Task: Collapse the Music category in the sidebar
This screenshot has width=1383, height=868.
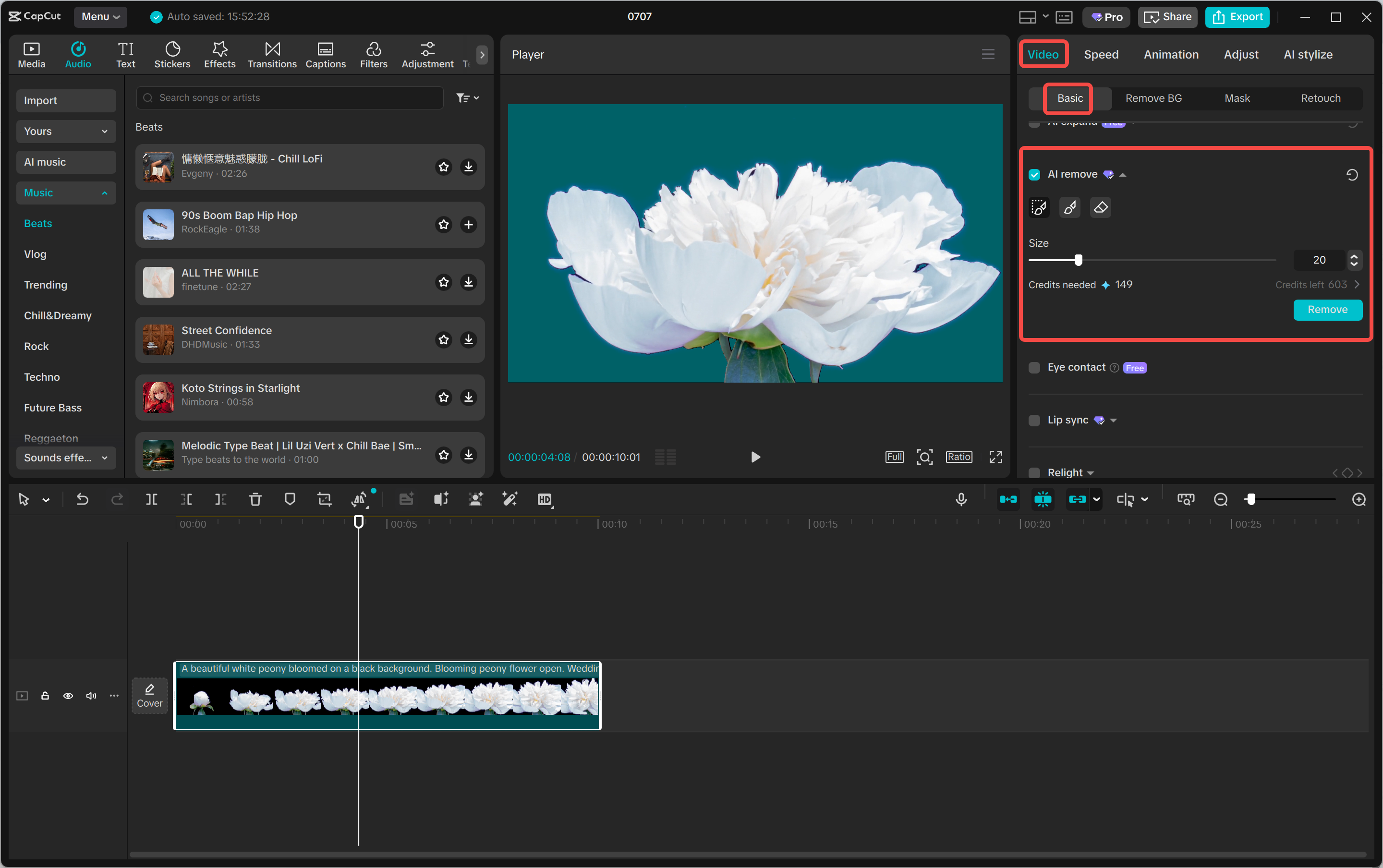Action: click(x=104, y=193)
